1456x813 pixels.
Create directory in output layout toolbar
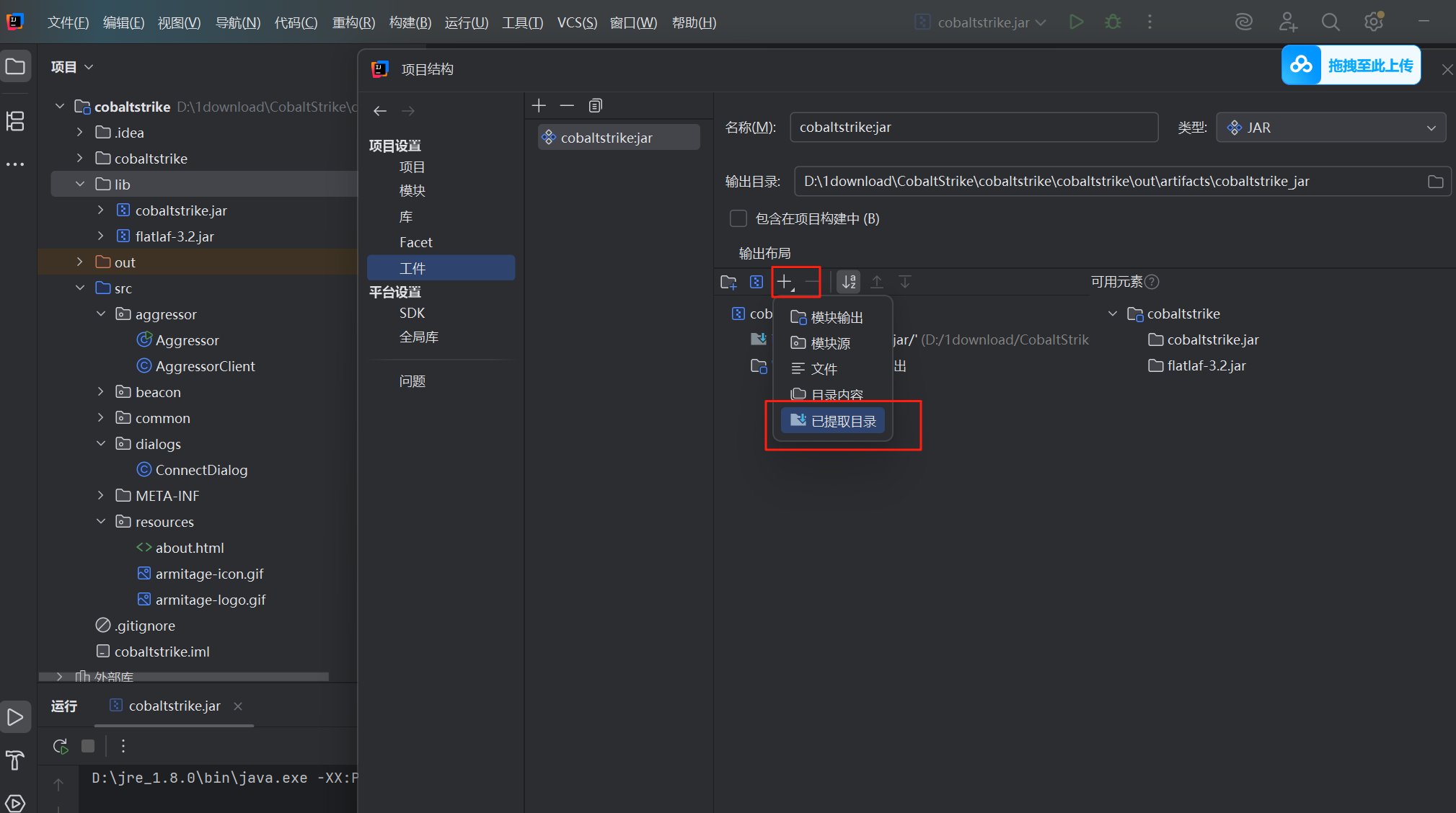click(x=728, y=282)
